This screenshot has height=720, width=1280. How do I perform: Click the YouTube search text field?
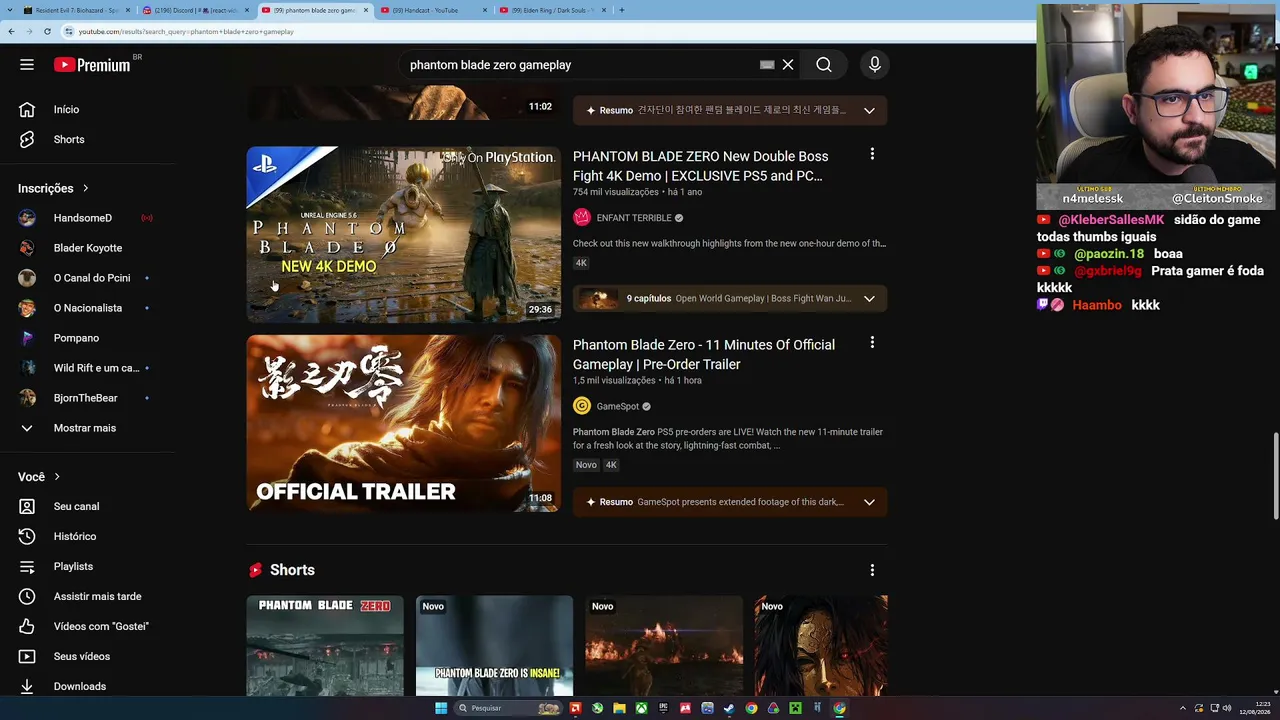point(580,65)
